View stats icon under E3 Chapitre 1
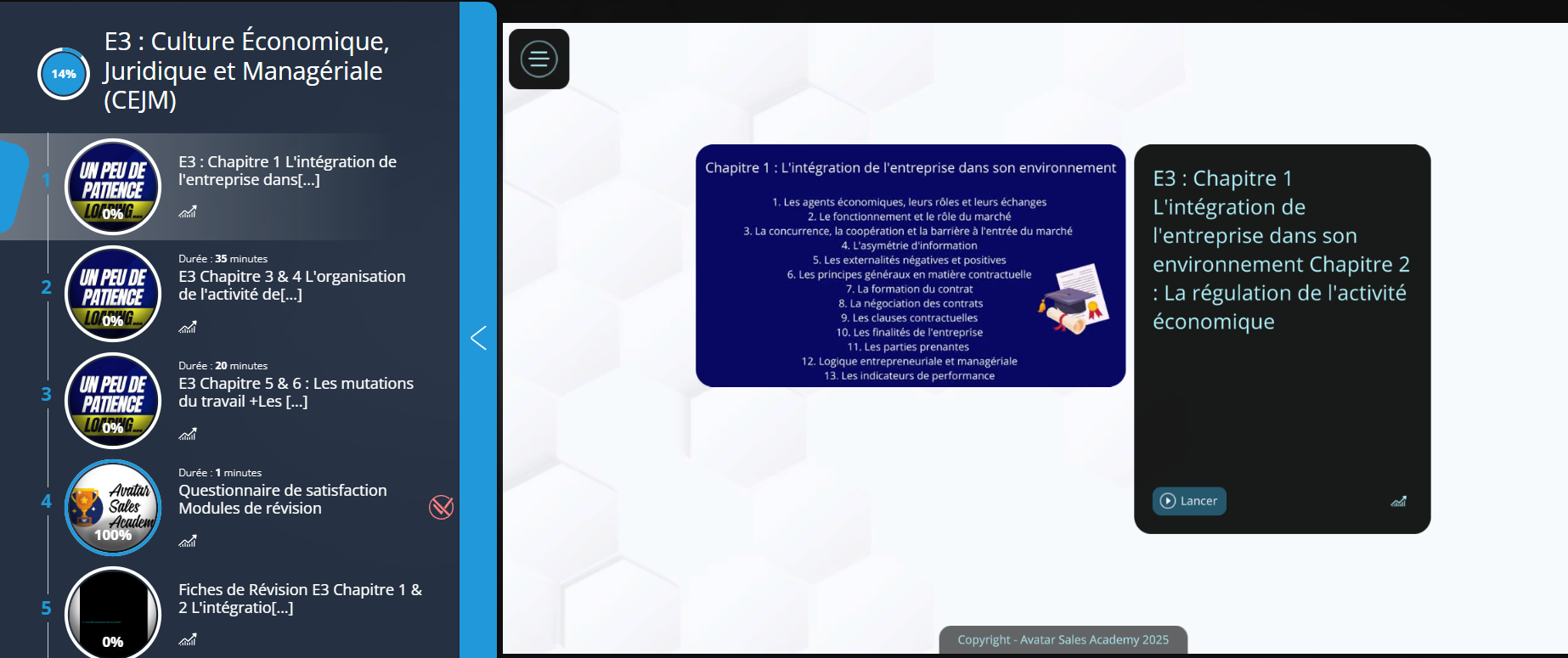 tap(188, 211)
